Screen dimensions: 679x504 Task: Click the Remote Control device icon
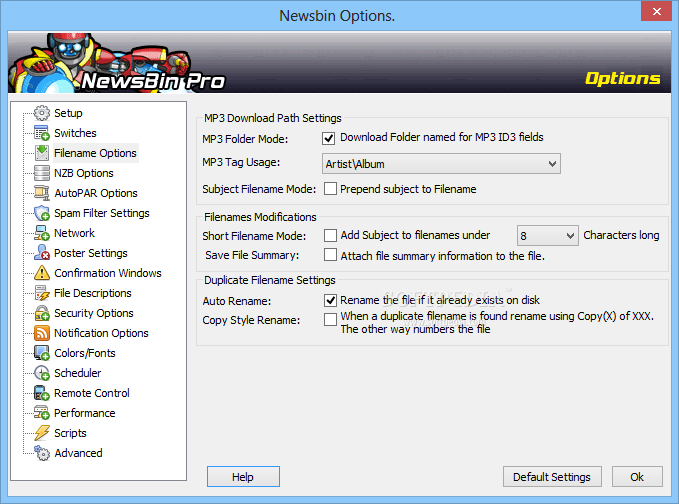click(x=42, y=393)
